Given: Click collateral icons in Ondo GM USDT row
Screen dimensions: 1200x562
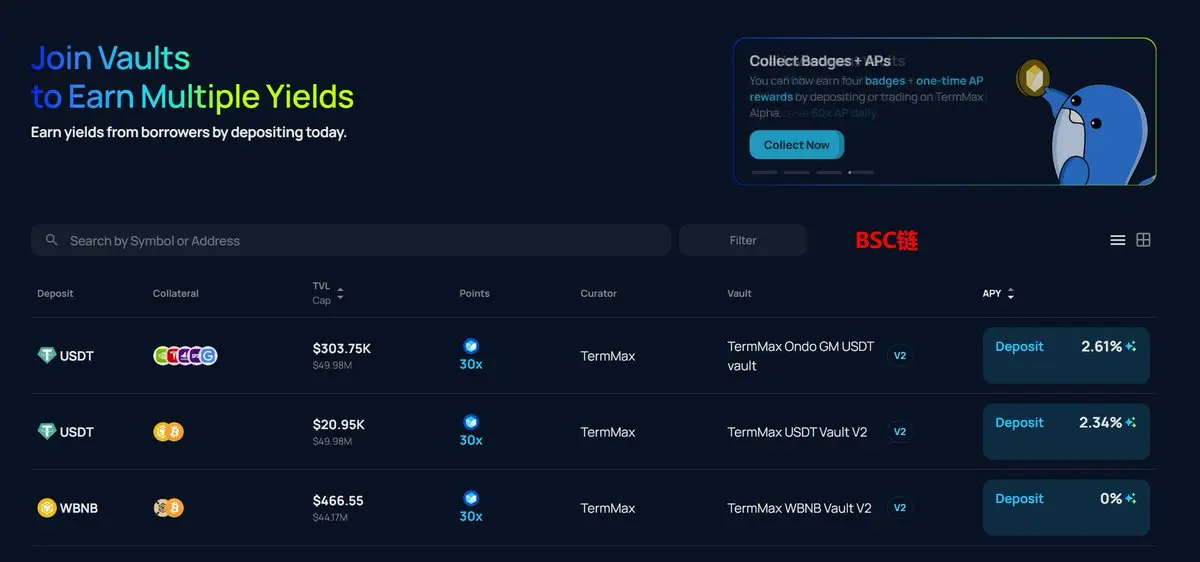Looking at the screenshot, I should tap(185, 356).
